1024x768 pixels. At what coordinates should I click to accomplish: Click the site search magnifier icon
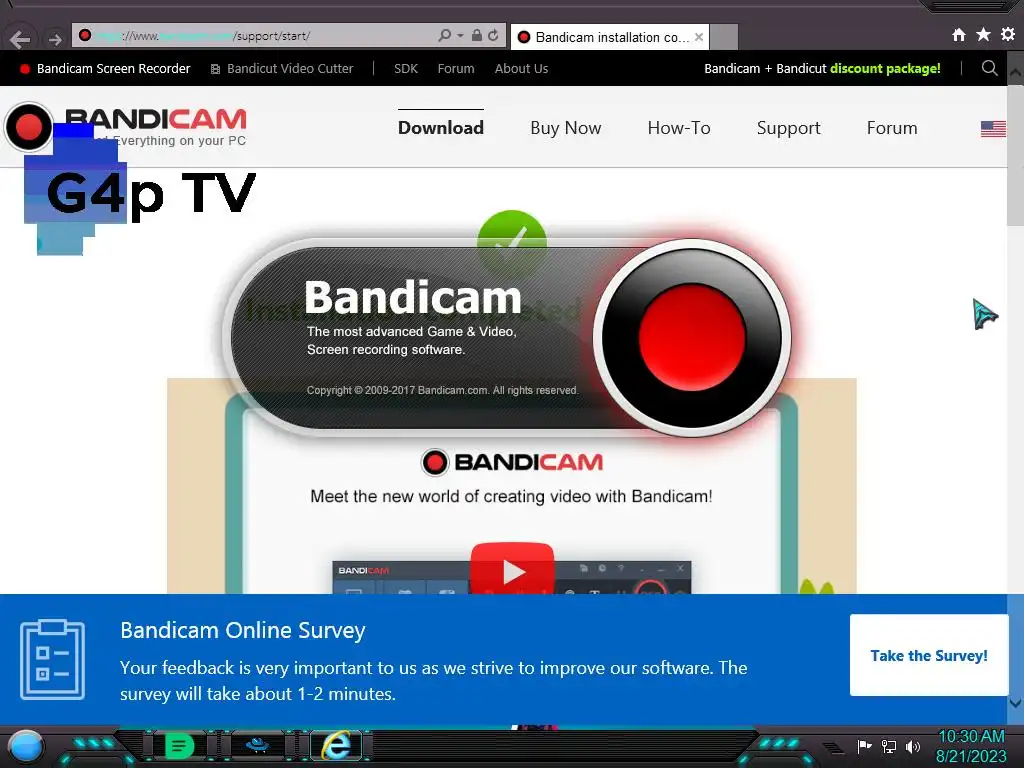(x=989, y=68)
